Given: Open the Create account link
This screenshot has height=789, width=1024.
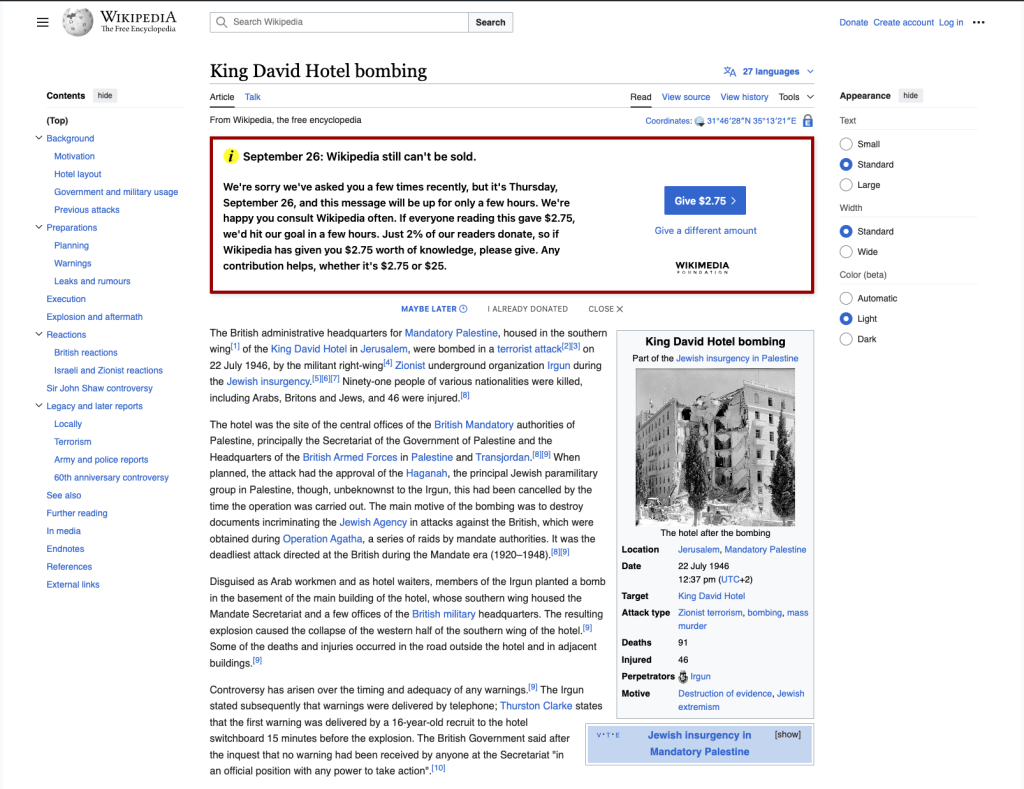Looking at the screenshot, I should tap(903, 22).
